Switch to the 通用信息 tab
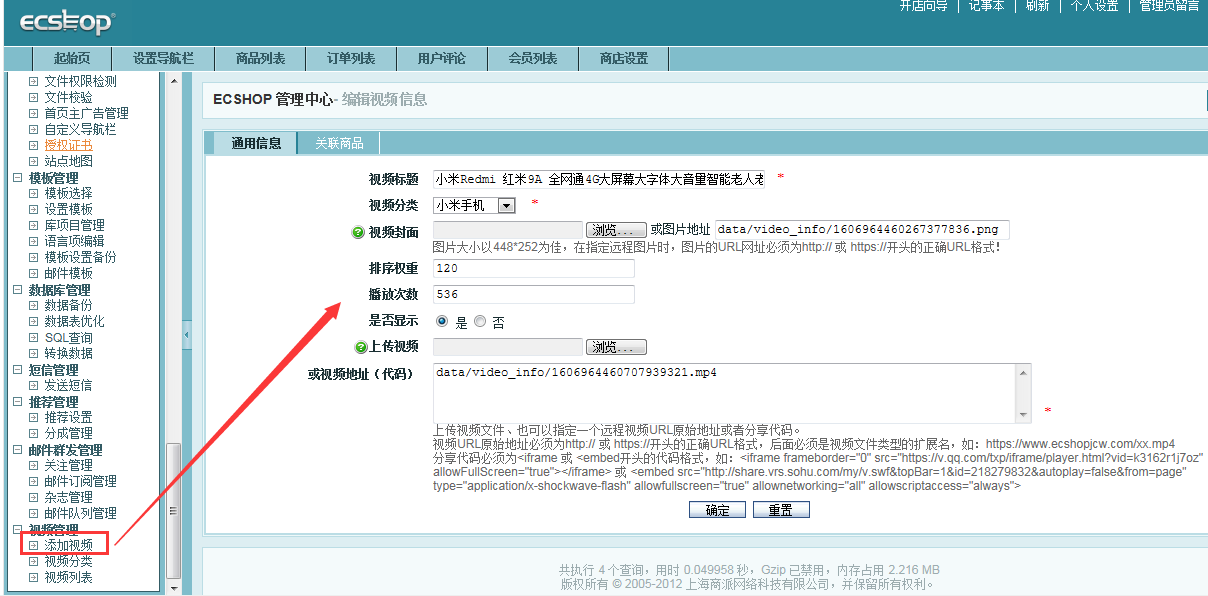1208x596 pixels. 256,143
